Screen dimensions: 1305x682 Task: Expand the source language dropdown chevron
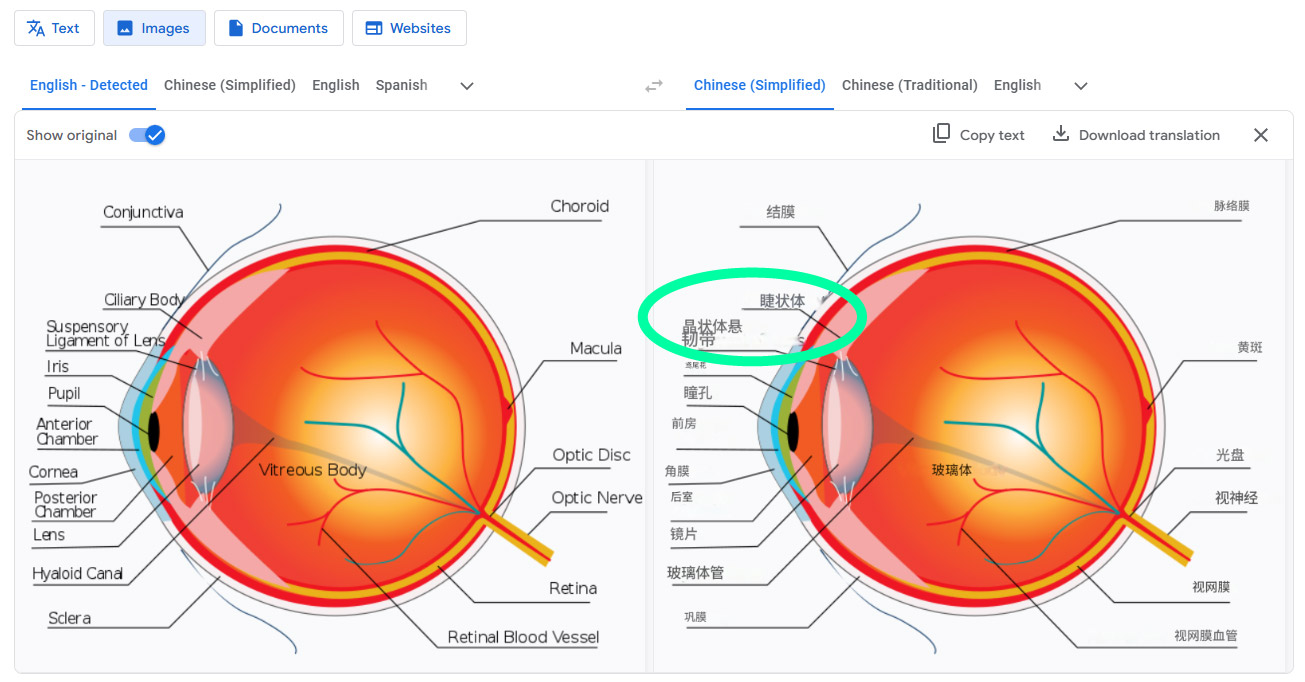click(466, 87)
